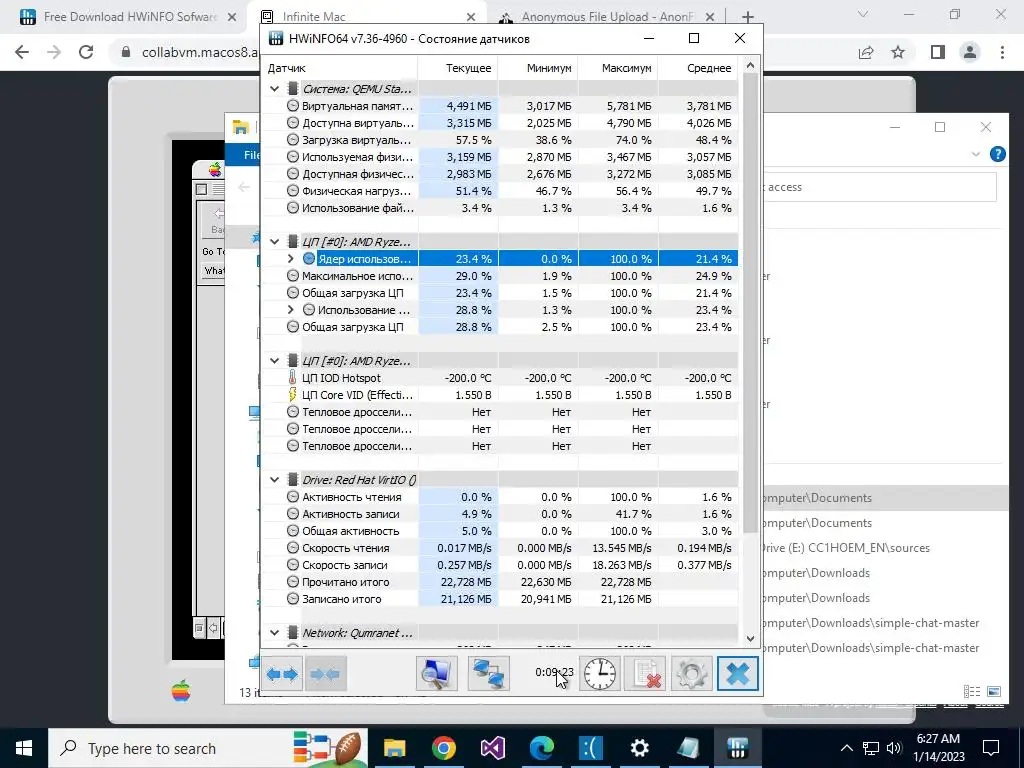Click Drive (E:) CC1HOEM_EN\sources entry in Explorer

846,548
